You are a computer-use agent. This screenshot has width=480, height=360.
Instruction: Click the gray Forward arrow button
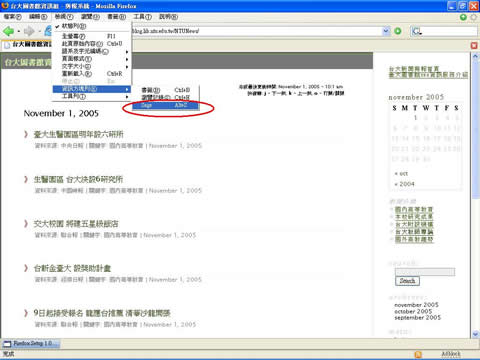tap(29, 31)
